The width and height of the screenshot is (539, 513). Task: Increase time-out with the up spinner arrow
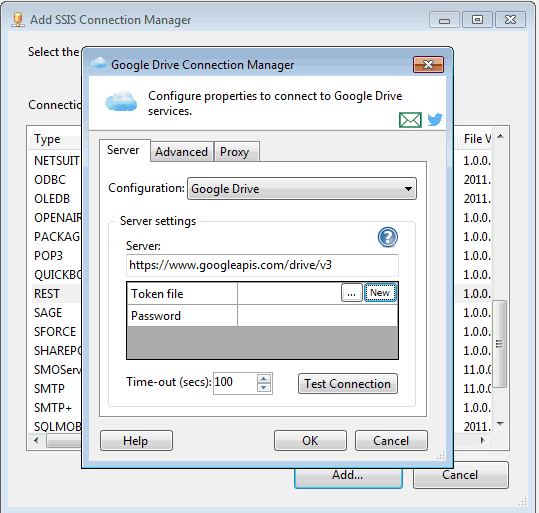(264, 379)
